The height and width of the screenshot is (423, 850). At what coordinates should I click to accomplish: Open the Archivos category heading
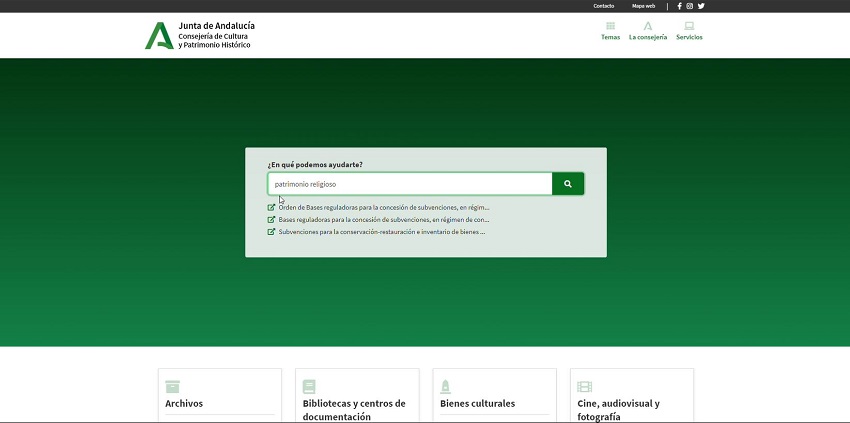184,404
